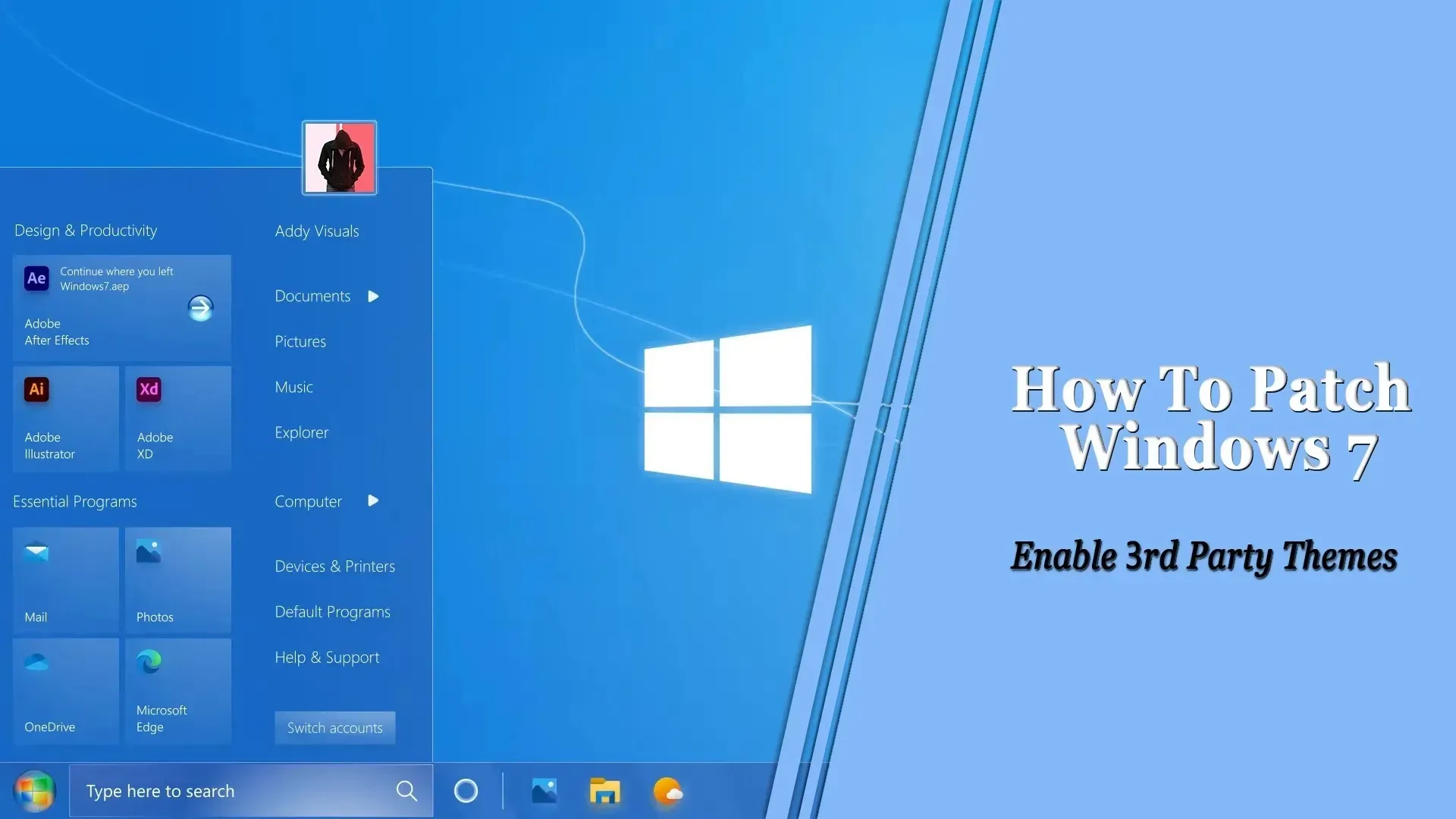Open Photos app from taskbar
The width and height of the screenshot is (1456, 819).
tap(544, 791)
